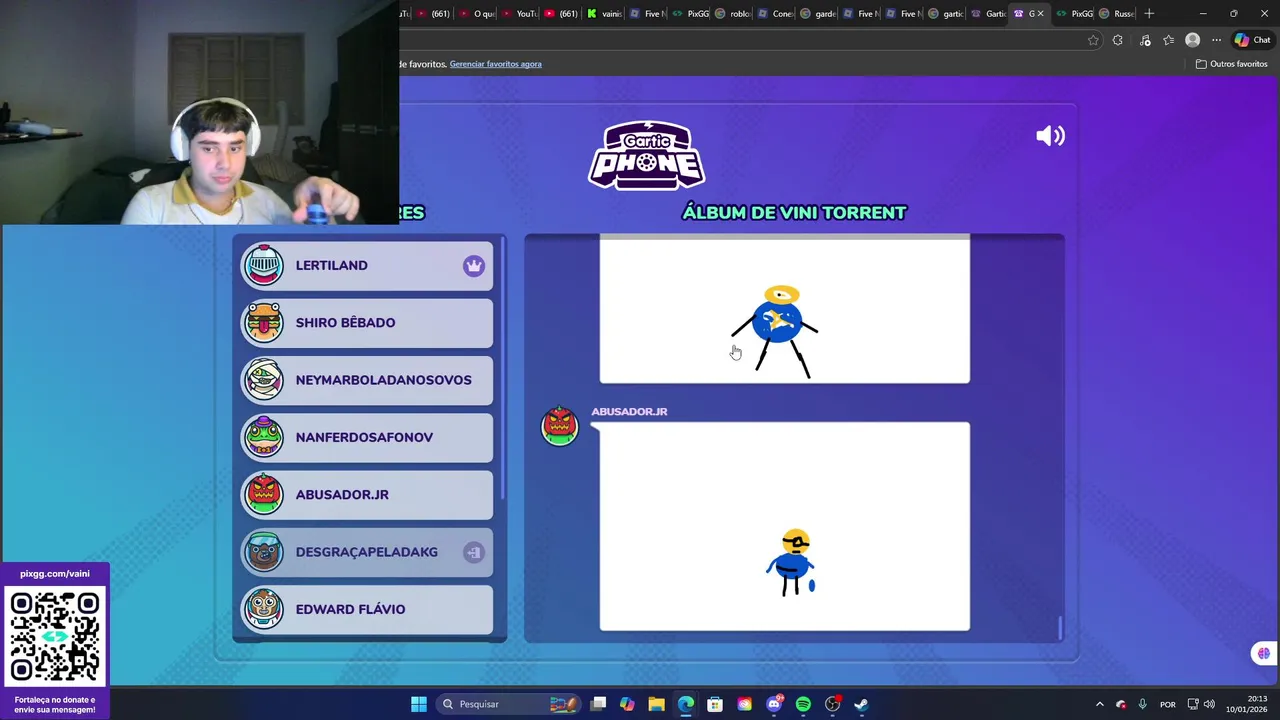The width and height of the screenshot is (1280, 720).
Task: Open Outros favoritos folder
Action: click(1232, 64)
